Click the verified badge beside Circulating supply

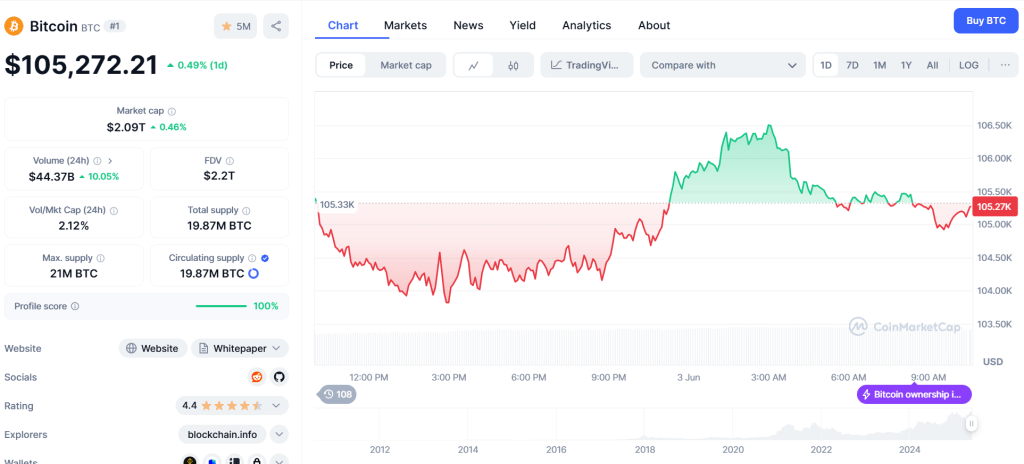coord(264,259)
